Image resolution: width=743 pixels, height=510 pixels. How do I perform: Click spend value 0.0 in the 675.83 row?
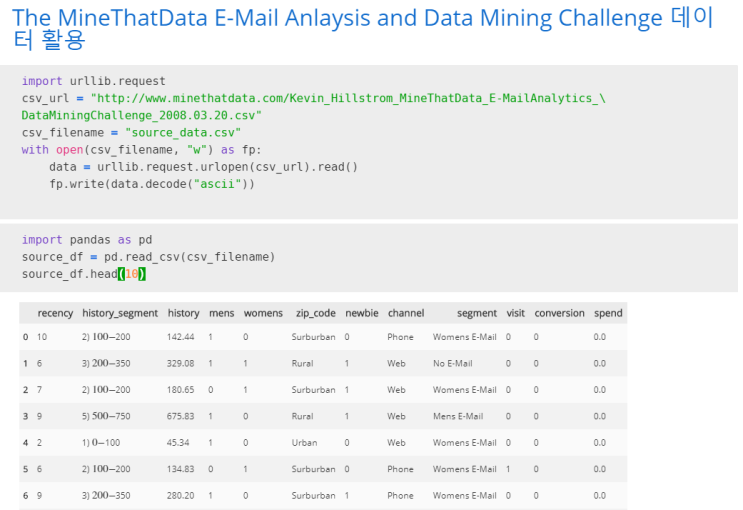click(599, 416)
